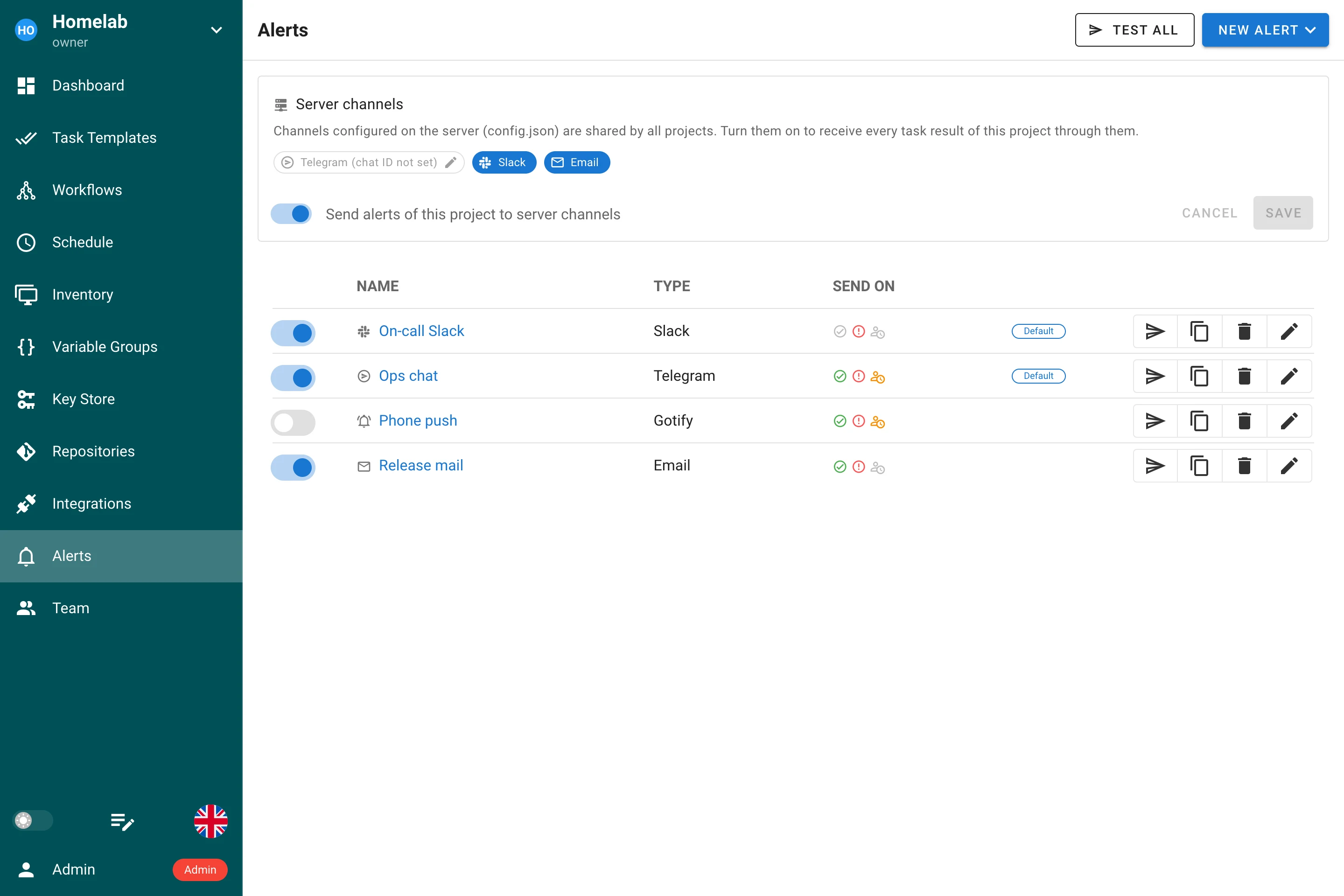Open Task Templates section
The height and width of the screenshot is (896, 1344).
click(121, 138)
